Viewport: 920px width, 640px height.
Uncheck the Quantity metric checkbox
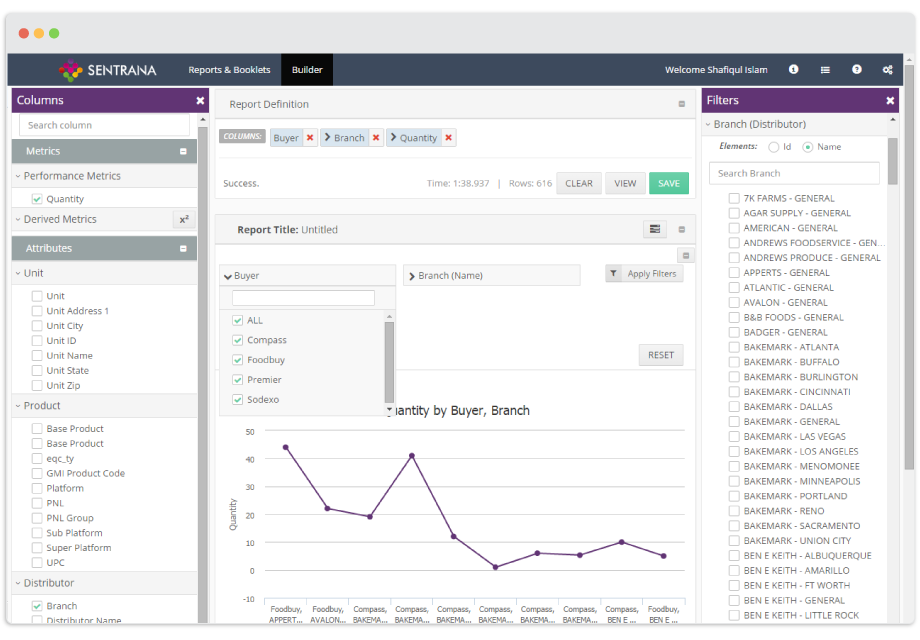[37, 199]
